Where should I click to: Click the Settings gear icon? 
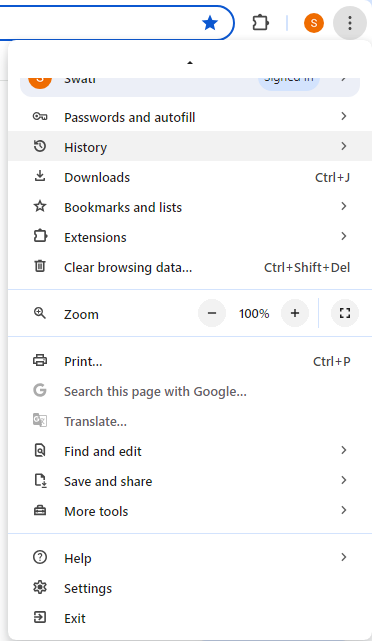40,588
